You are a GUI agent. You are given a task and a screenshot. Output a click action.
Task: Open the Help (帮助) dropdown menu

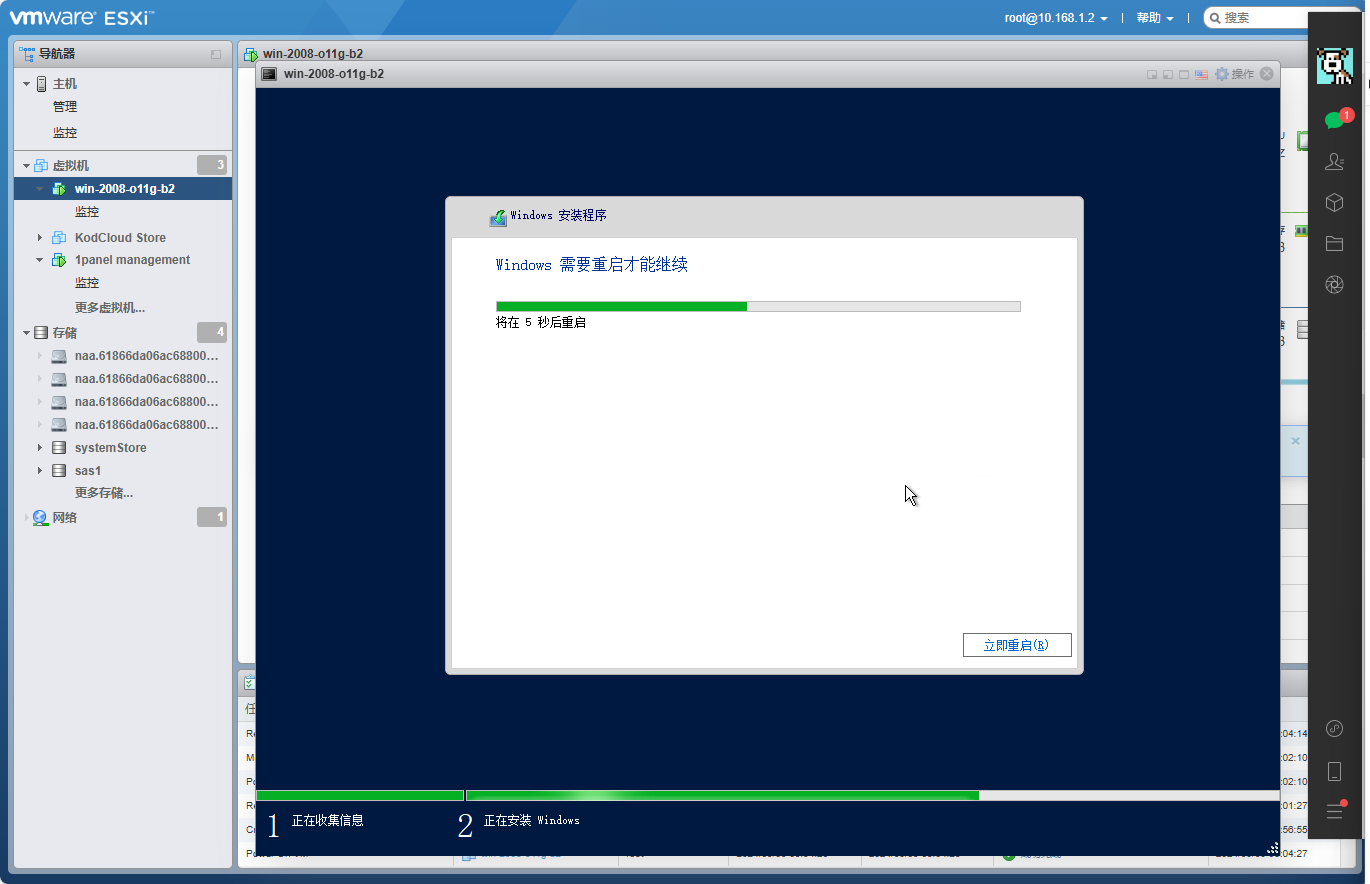click(x=1155, y=18)
